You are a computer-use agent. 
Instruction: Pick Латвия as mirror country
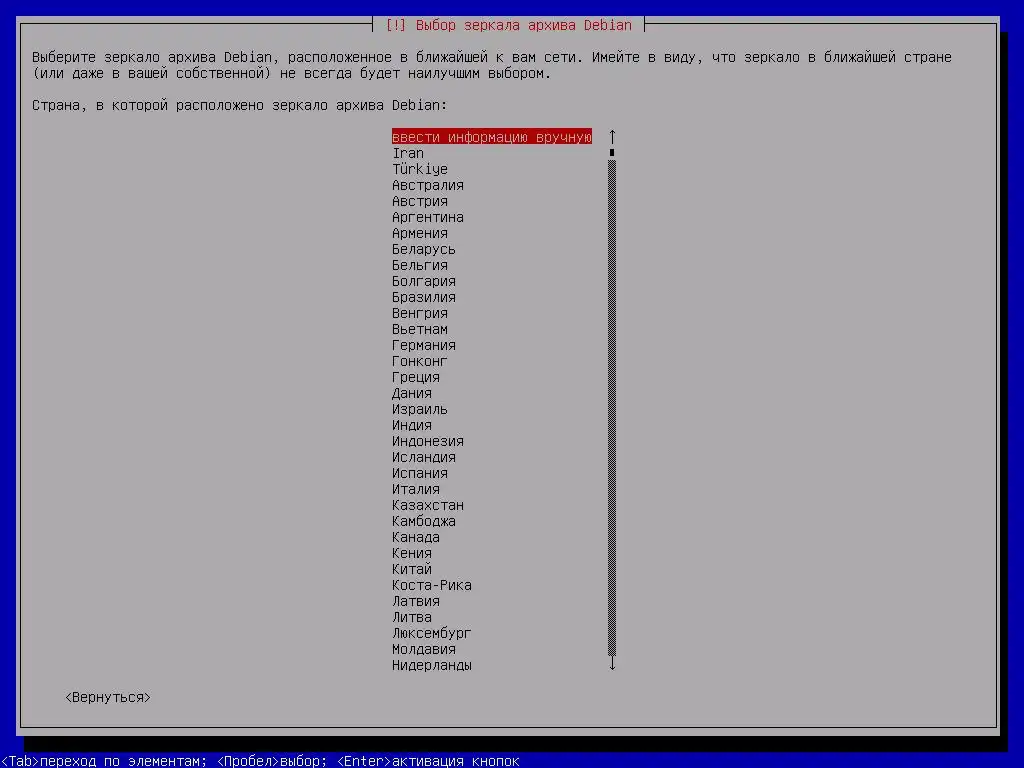tap(416, 601)
